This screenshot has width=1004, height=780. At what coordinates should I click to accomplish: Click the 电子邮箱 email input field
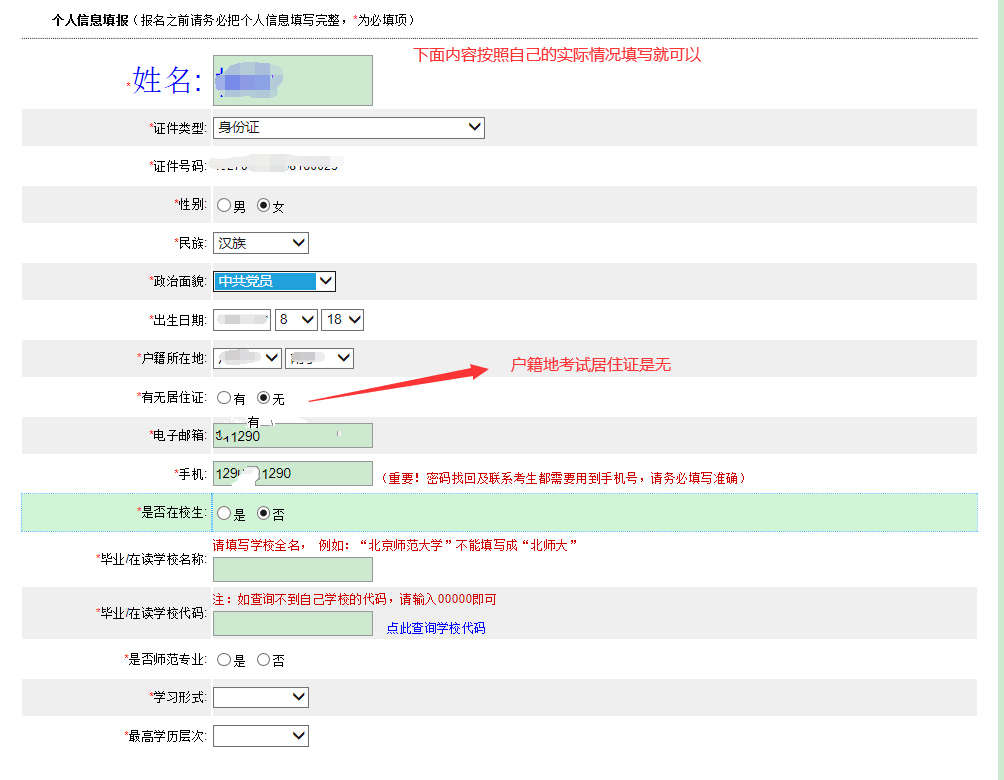292,435
